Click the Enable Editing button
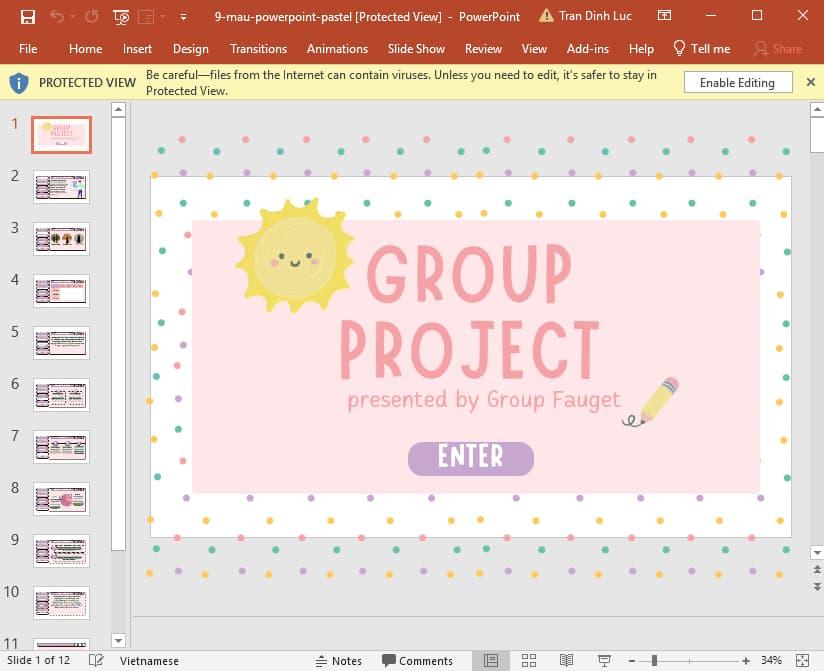The height and width of the screenshot is (671, 824). (737, 83)
